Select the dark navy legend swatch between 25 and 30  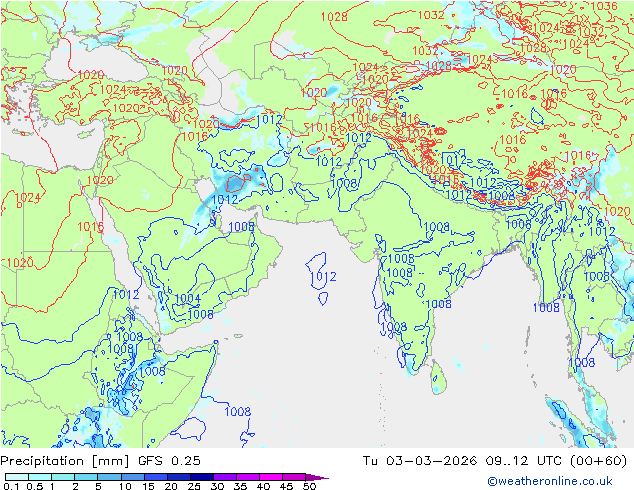point(201,477)
